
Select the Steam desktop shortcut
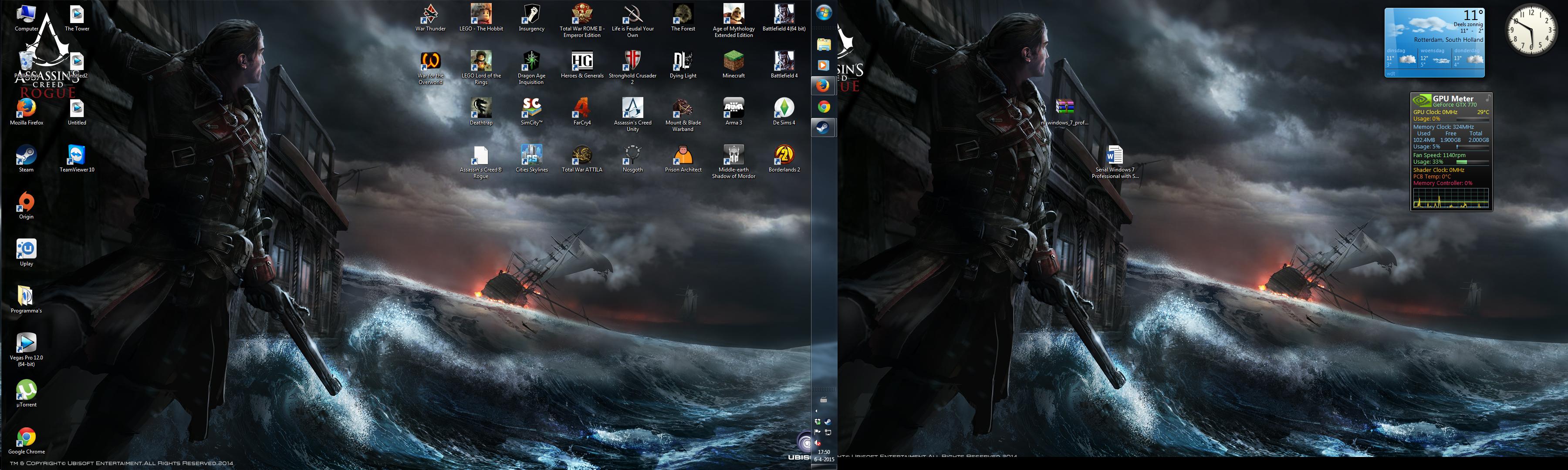click(26, 159)
